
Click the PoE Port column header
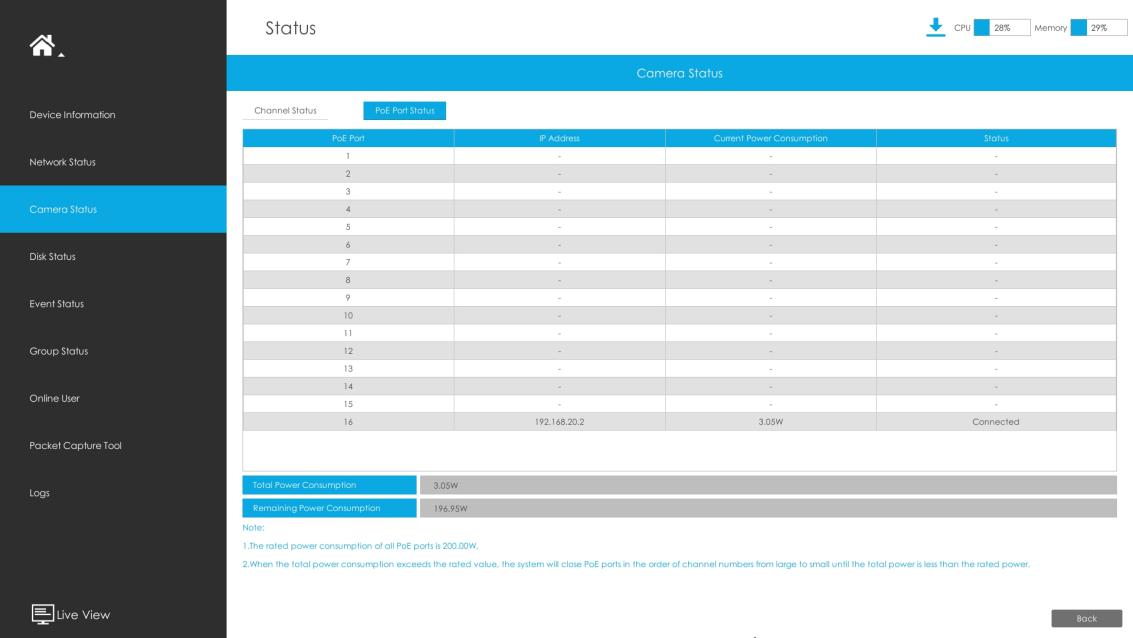(348, 138)
